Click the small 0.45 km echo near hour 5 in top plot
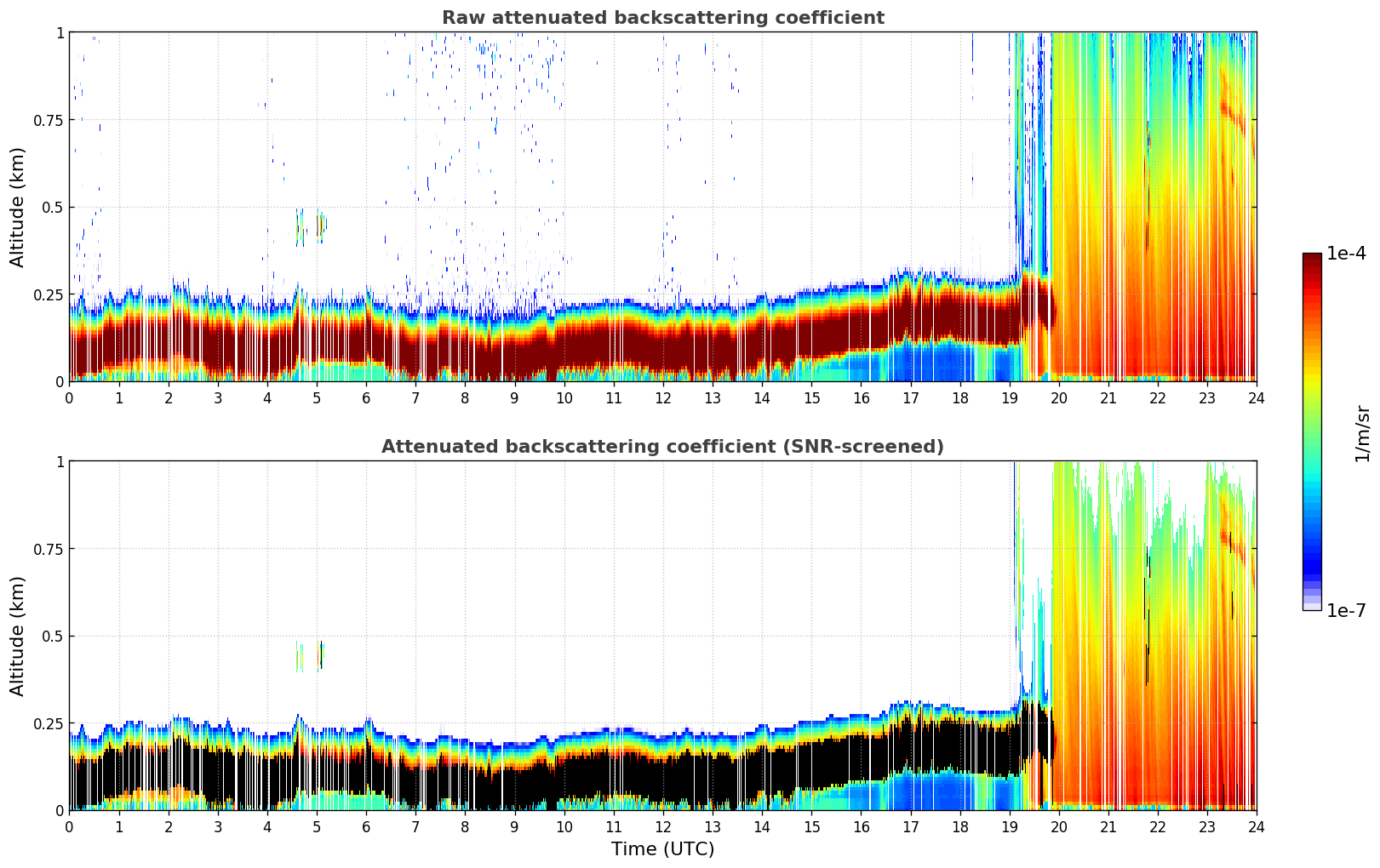This screenshot has width=1380, height=868. pos(321,226)
